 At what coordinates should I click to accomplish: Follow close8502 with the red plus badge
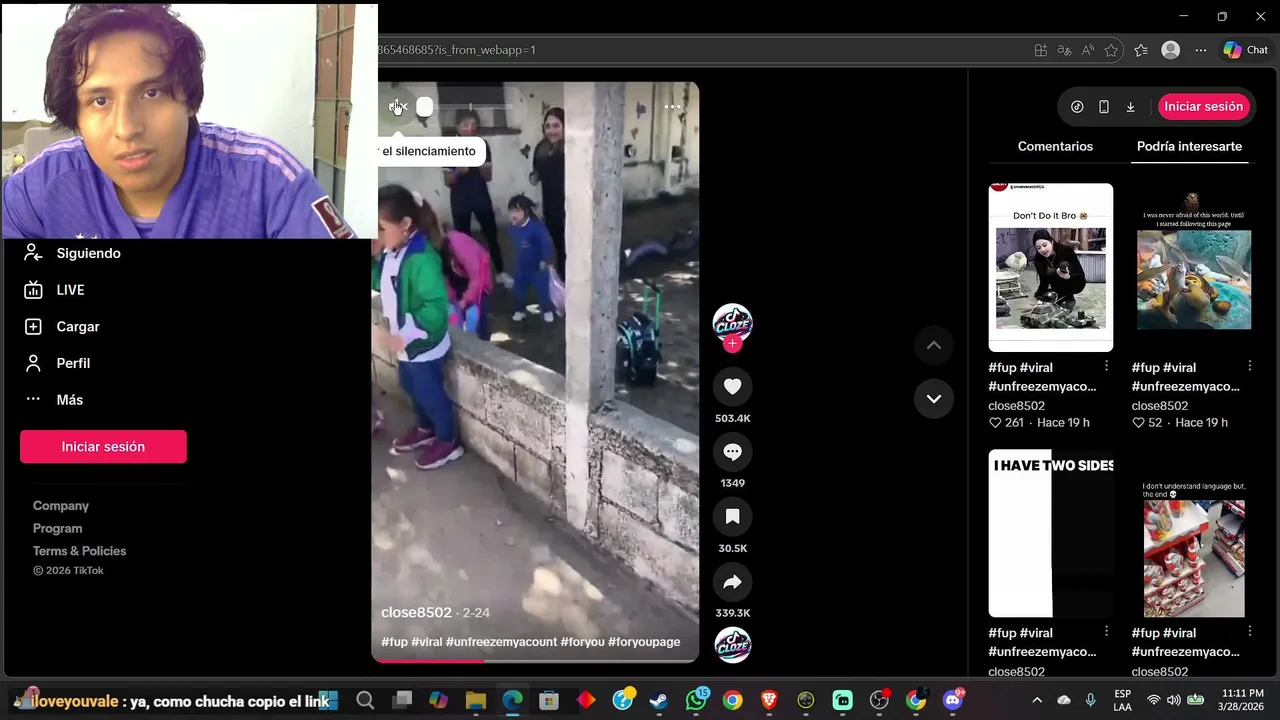(x=732, y=344)
